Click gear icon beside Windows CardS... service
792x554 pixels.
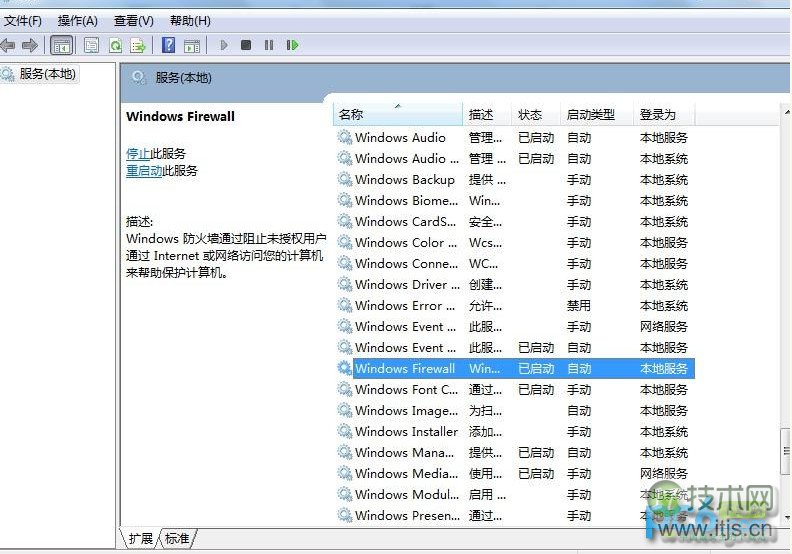click(x=344, y=221)
